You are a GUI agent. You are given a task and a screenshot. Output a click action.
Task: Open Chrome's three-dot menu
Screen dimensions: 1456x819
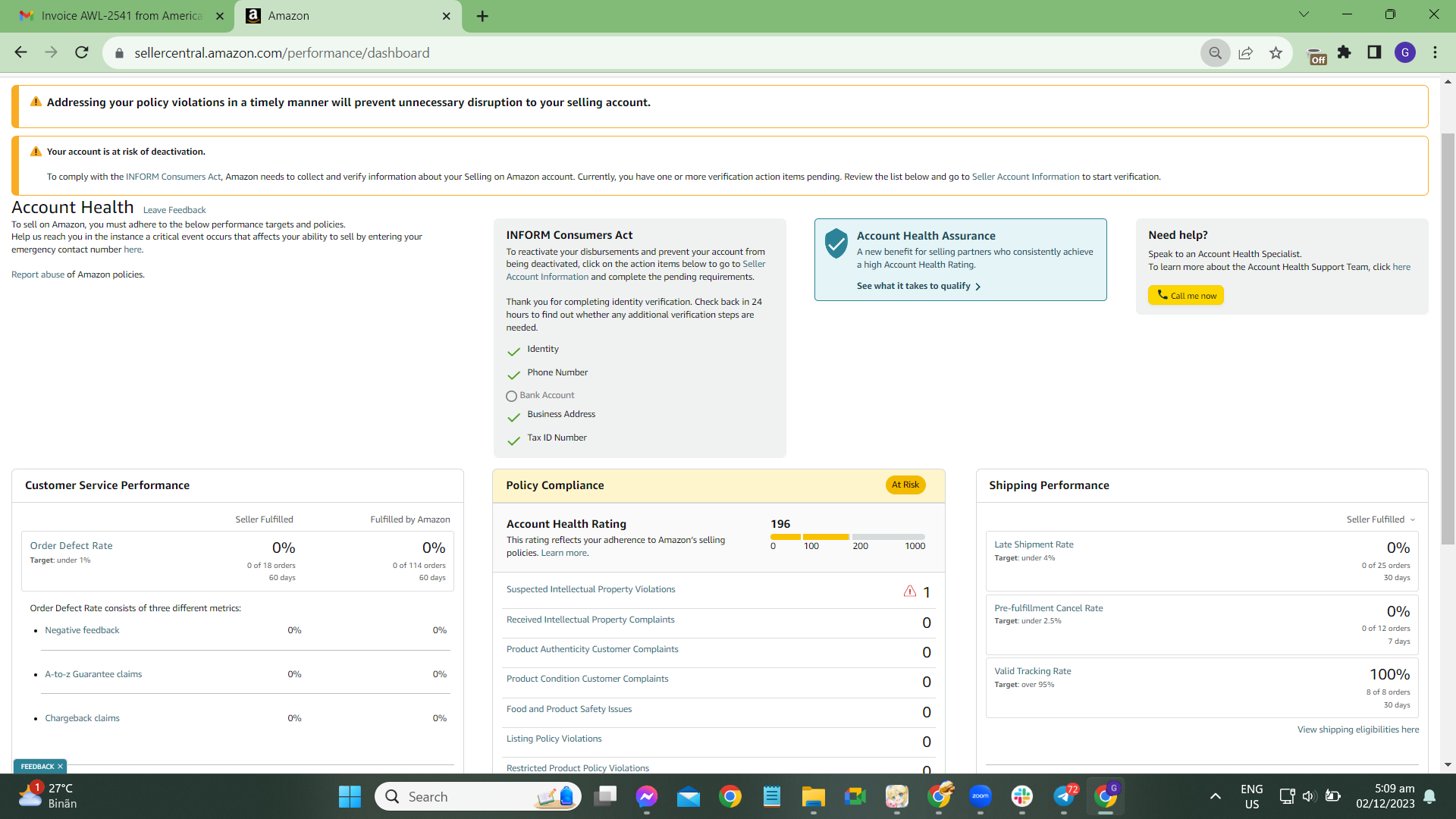(x=1435, y=52)
